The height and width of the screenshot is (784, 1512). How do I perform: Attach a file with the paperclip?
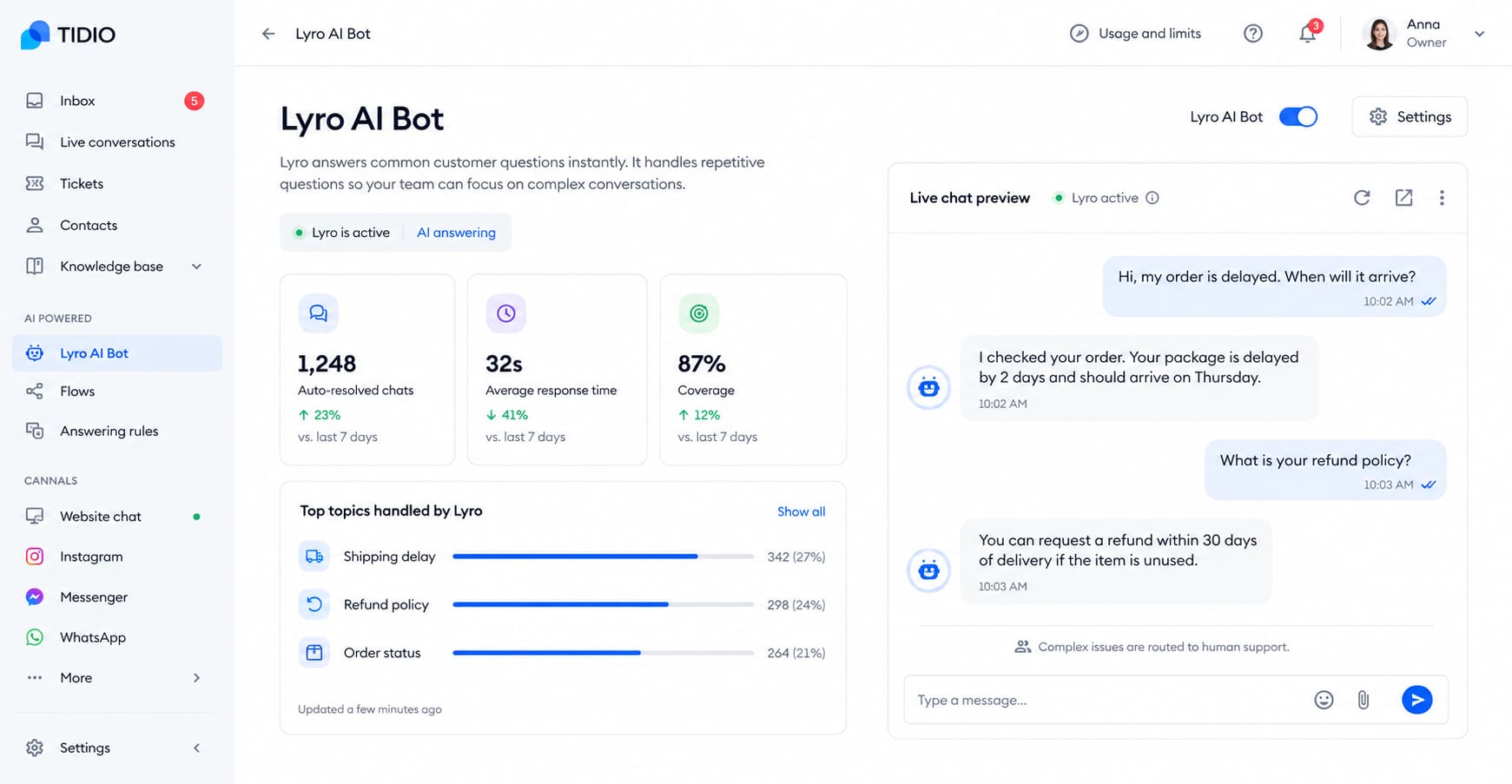(x=1363, y=700)
